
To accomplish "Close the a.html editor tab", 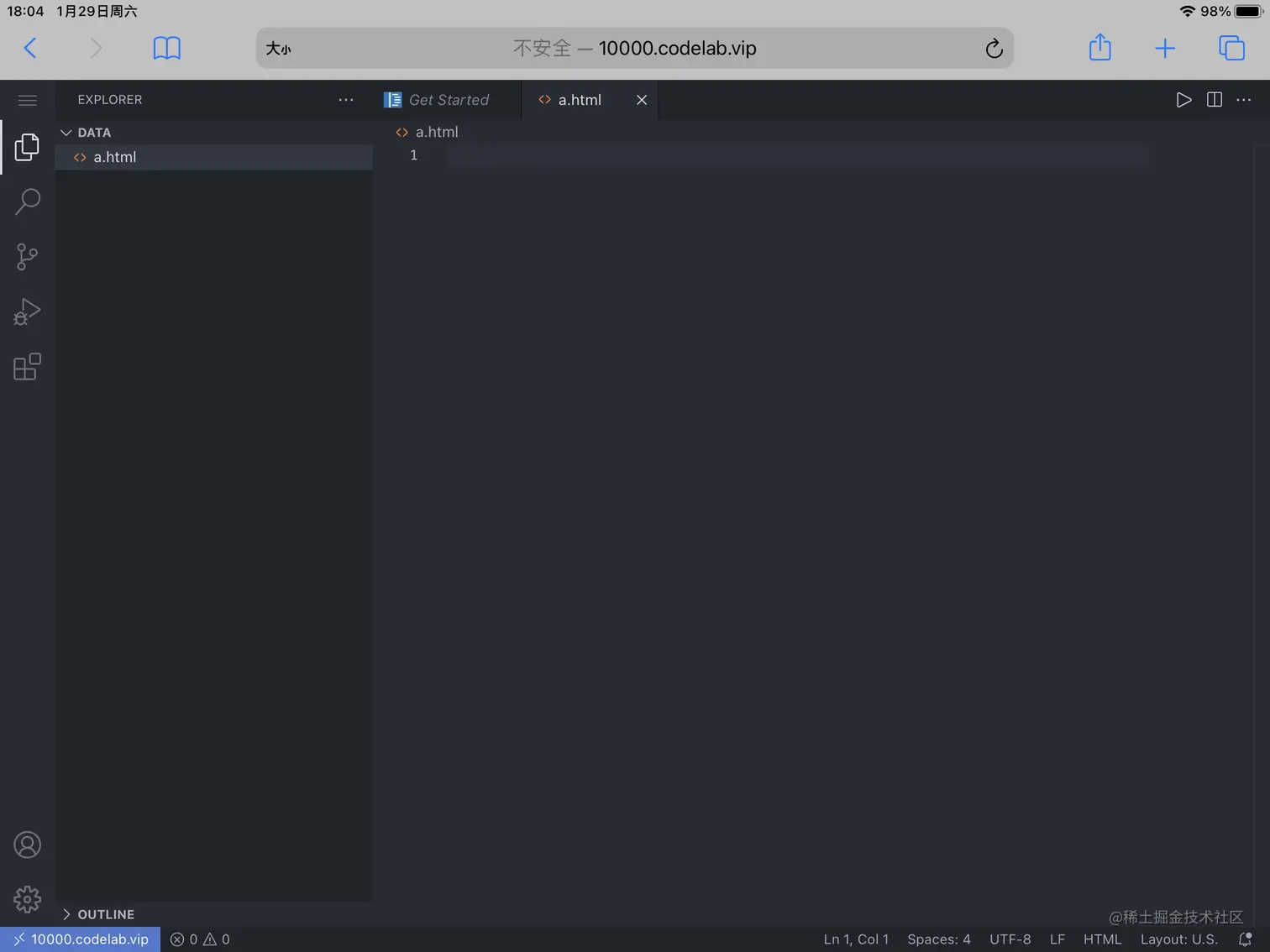I will click(642, 100).
